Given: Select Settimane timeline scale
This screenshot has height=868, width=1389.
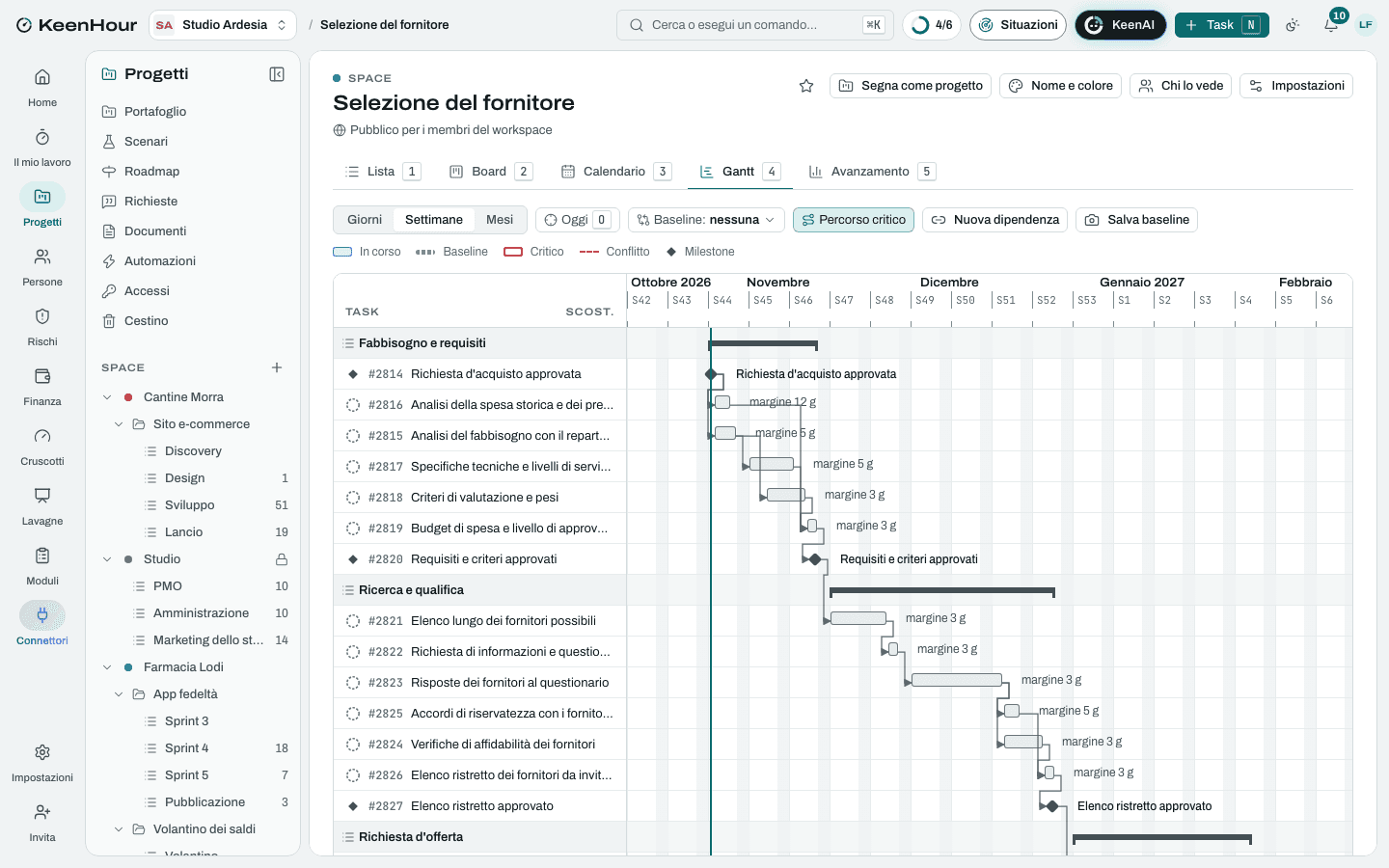Looking at the screenshot, I should (x=434, y=220).
